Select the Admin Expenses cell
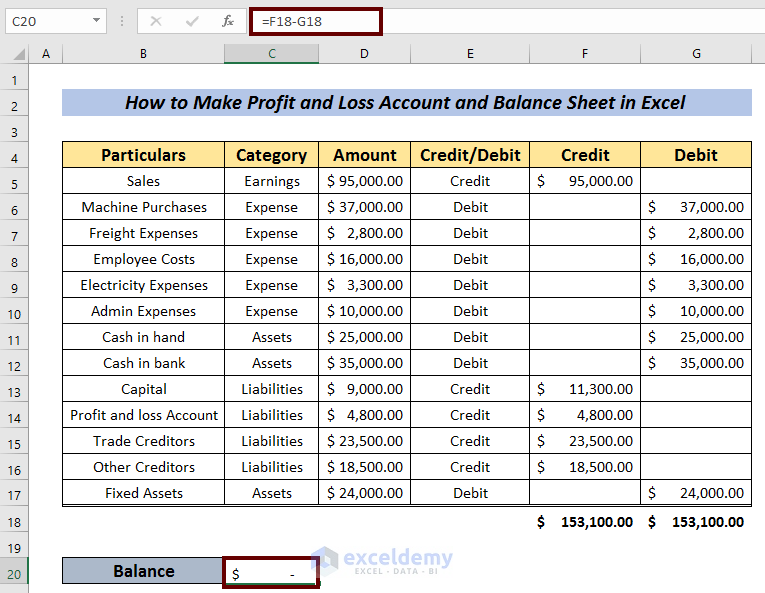765x593 pixels. [x=143, y=311]
